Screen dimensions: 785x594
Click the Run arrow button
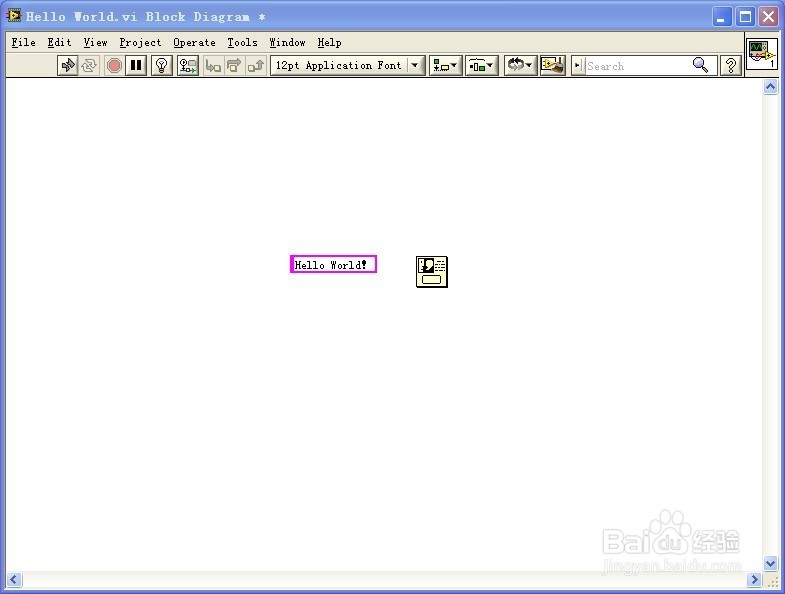pos(67,66)
